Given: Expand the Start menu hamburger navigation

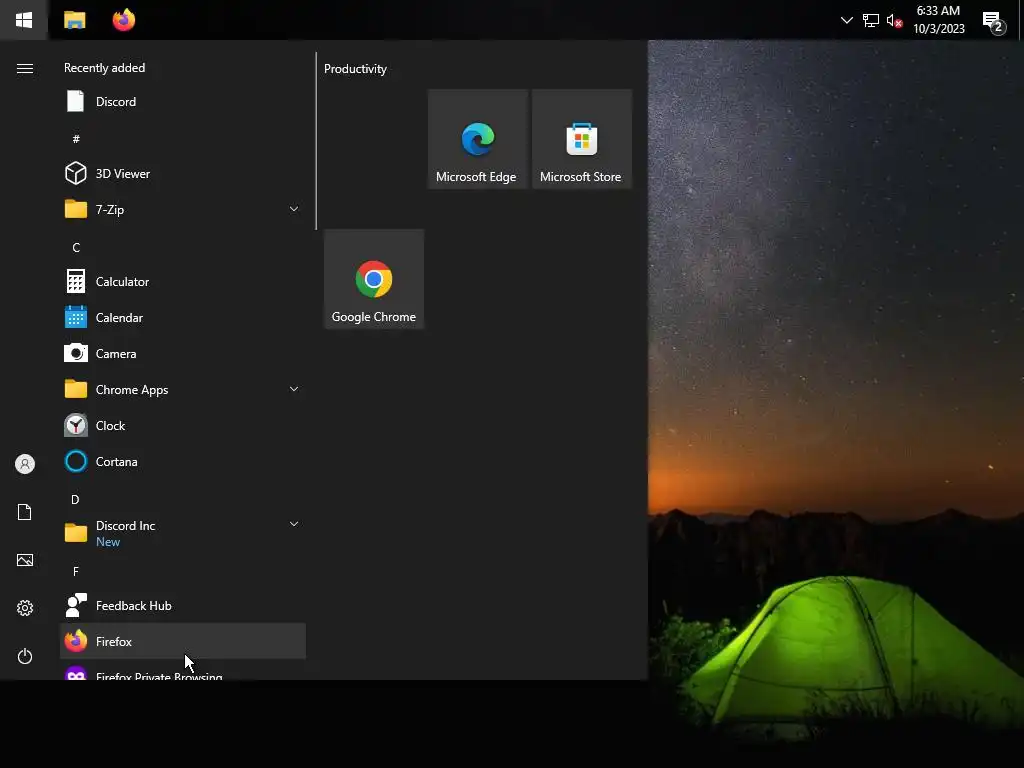Looking at the screenshot, I should 25,69.
